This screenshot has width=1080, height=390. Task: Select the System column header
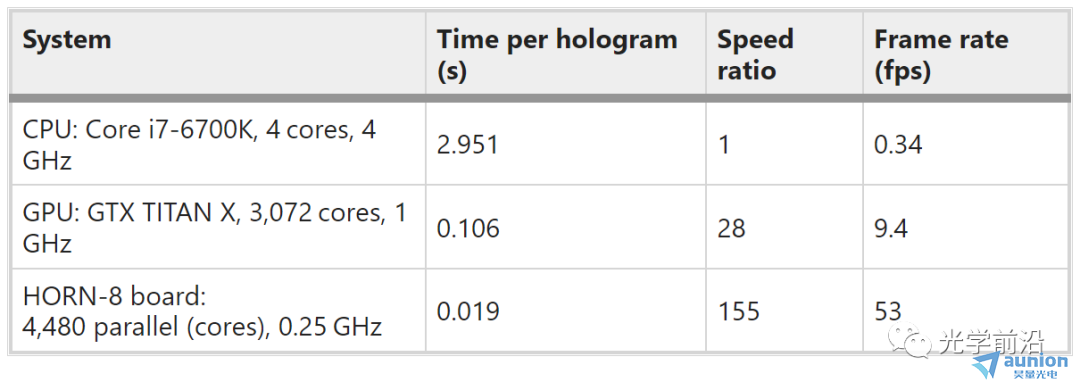(67, 40)
